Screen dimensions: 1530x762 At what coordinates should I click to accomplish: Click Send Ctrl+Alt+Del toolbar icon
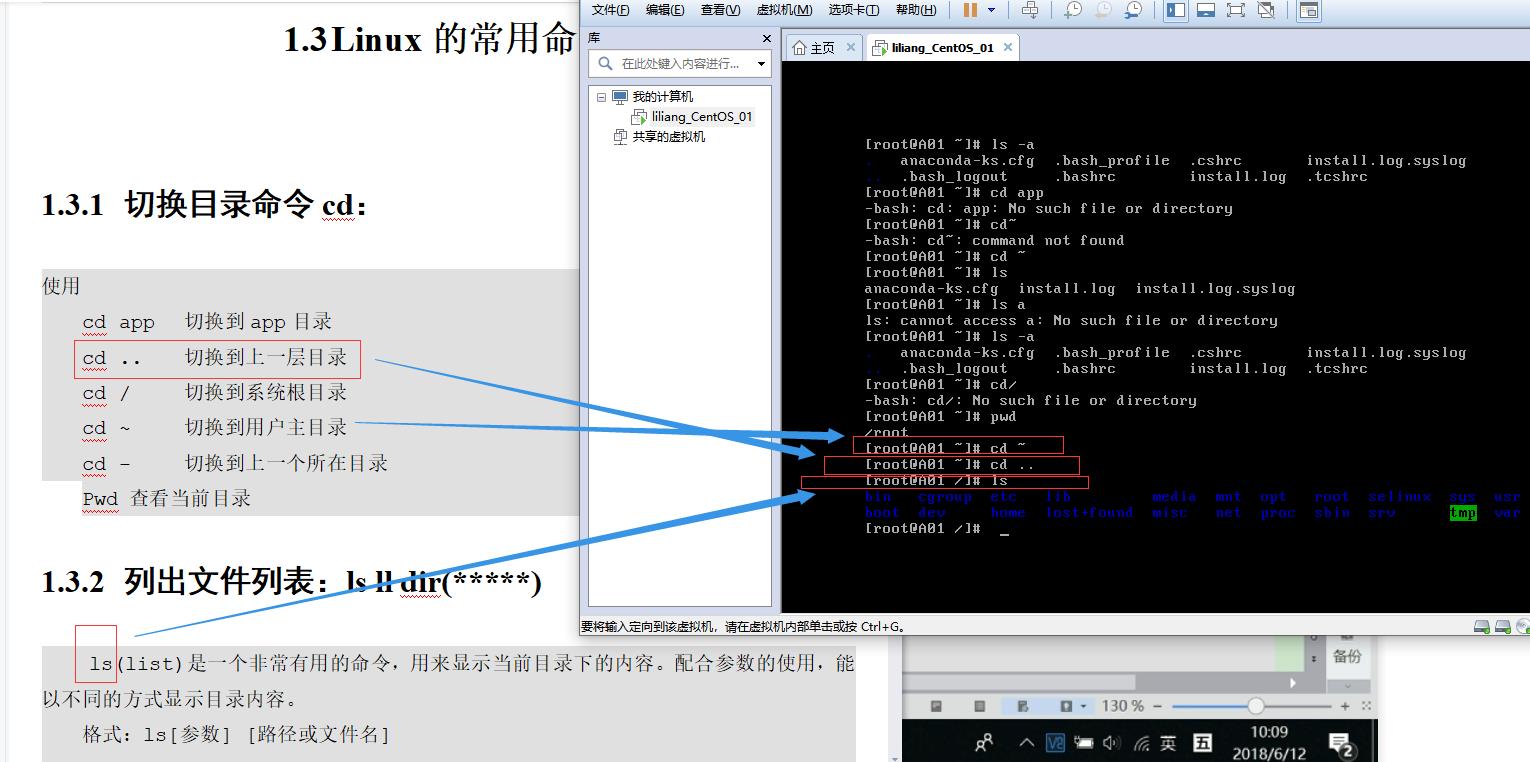click(x=1030, y=10)
